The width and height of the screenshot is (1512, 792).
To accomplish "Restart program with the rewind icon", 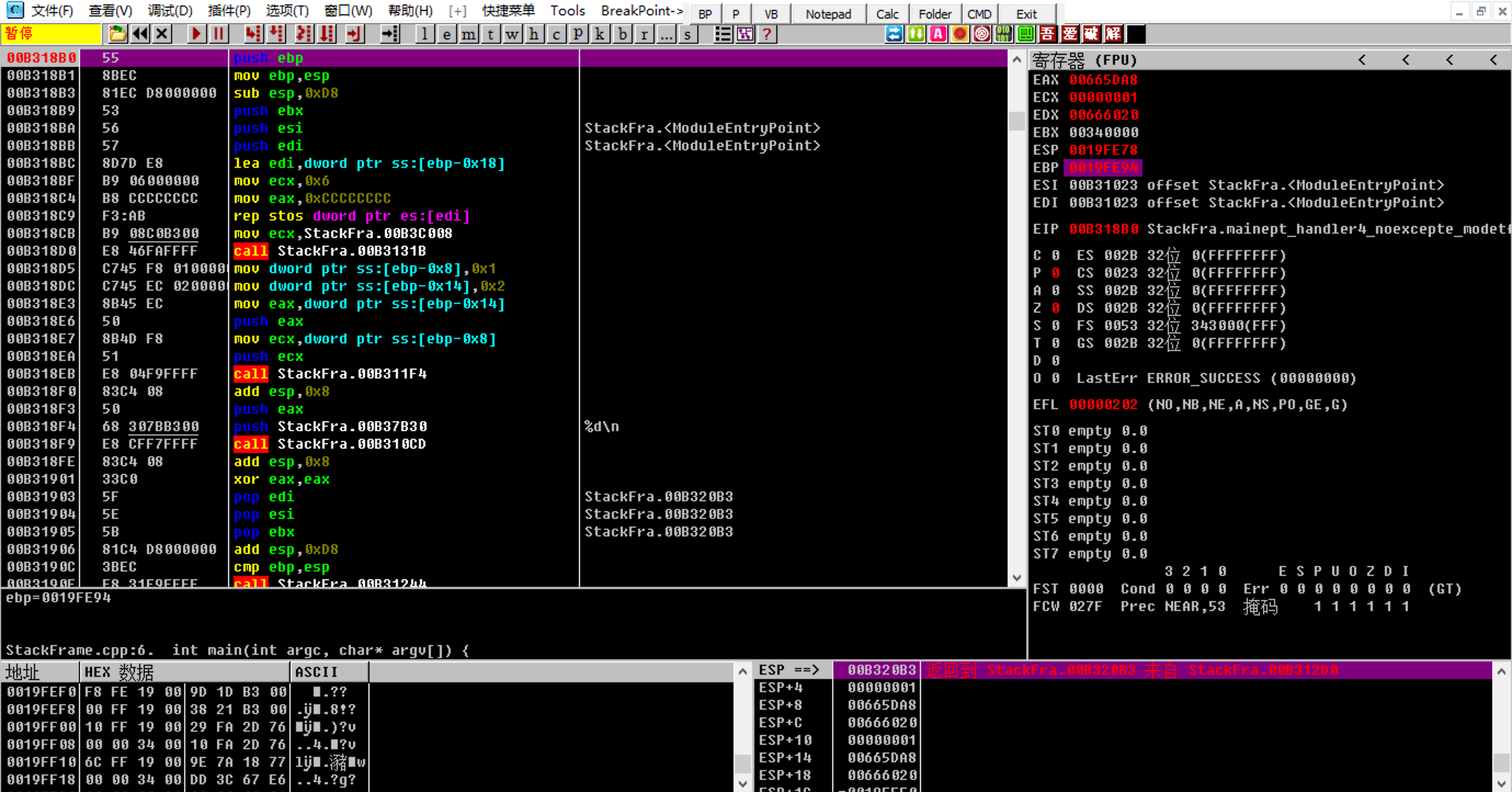I will (x=140, y=34).
